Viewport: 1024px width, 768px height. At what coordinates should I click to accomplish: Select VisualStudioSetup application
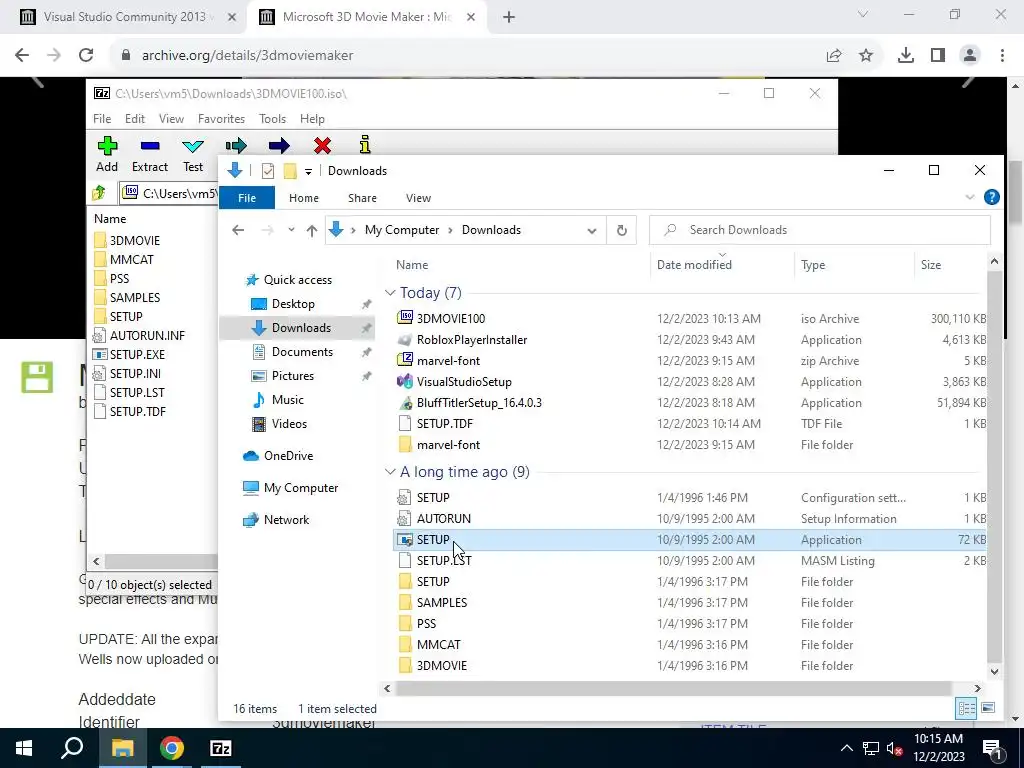(464, 382)
